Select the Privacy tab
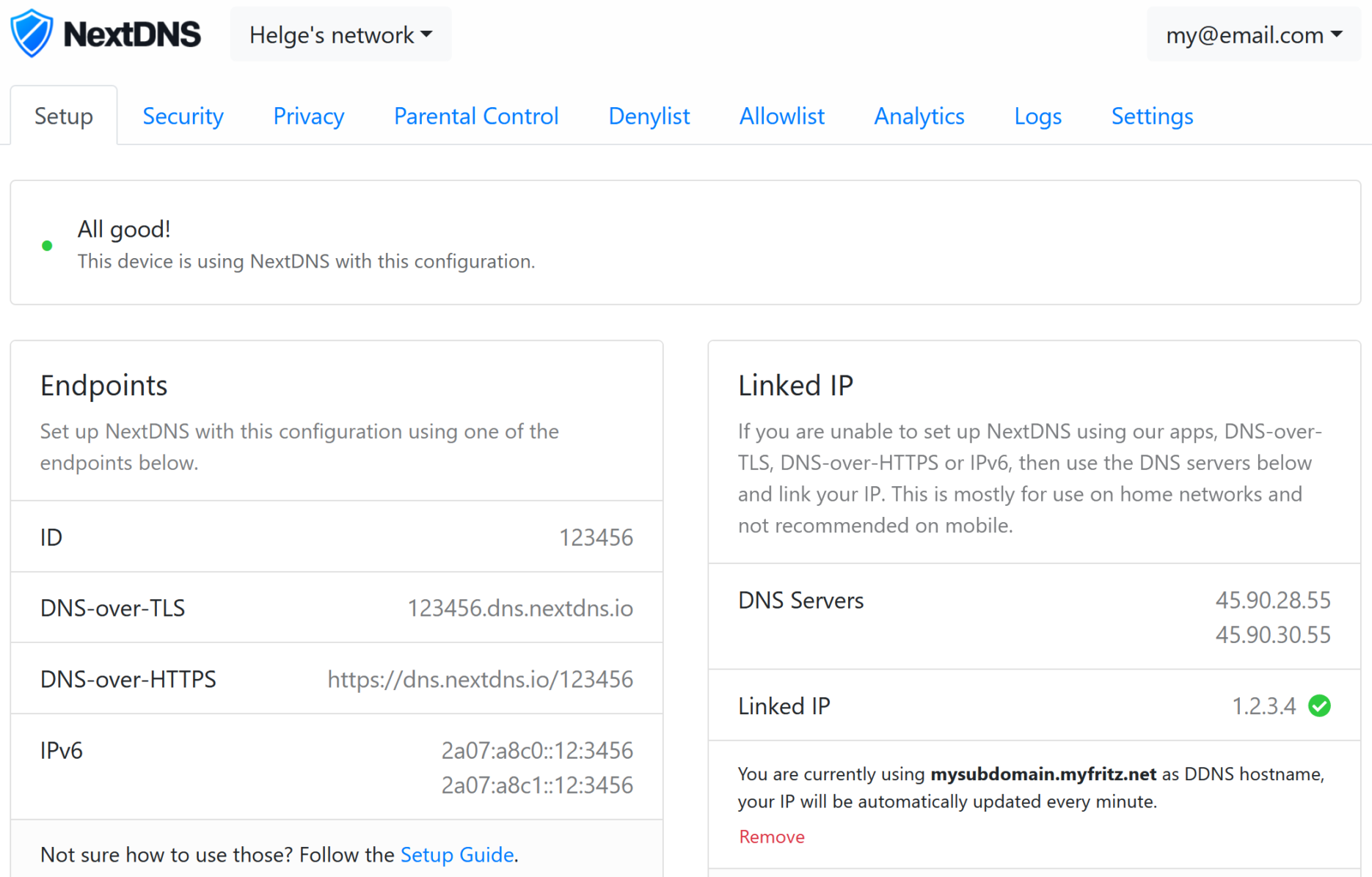 (308, 116)
